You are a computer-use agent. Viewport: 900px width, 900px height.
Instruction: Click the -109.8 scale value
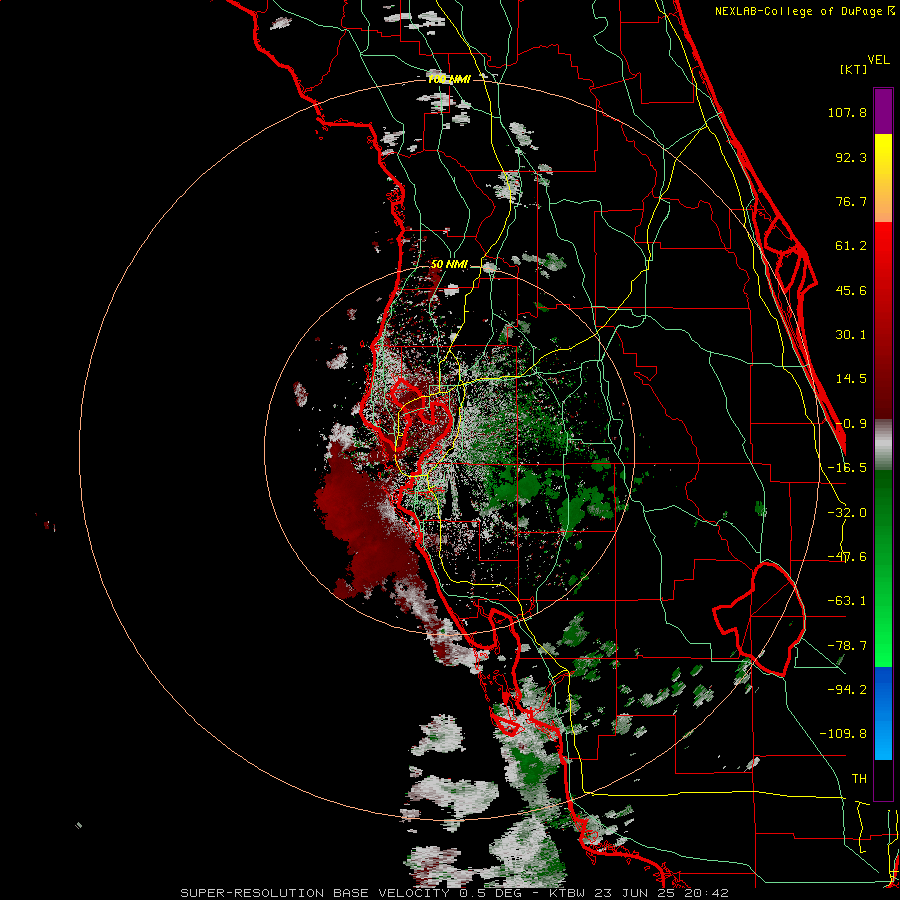(843, 734)
